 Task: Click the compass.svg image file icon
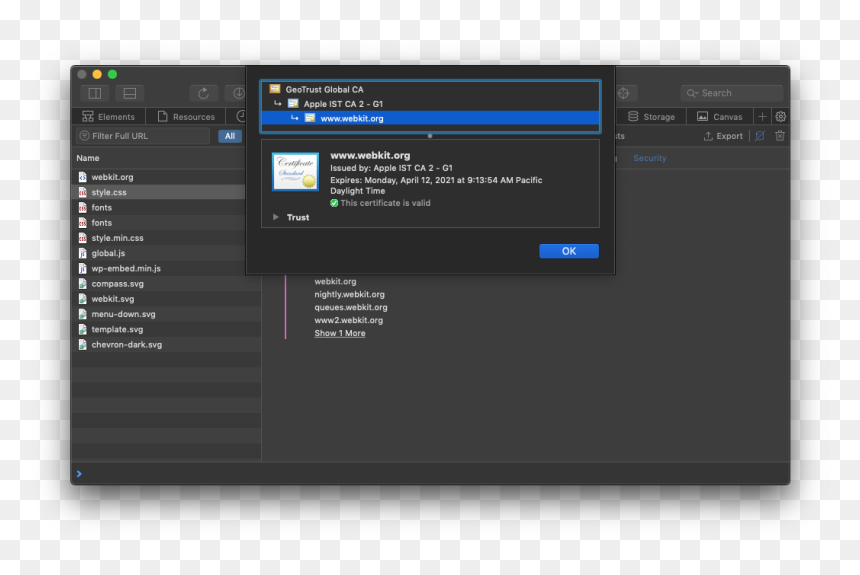[x=82, y=284]
